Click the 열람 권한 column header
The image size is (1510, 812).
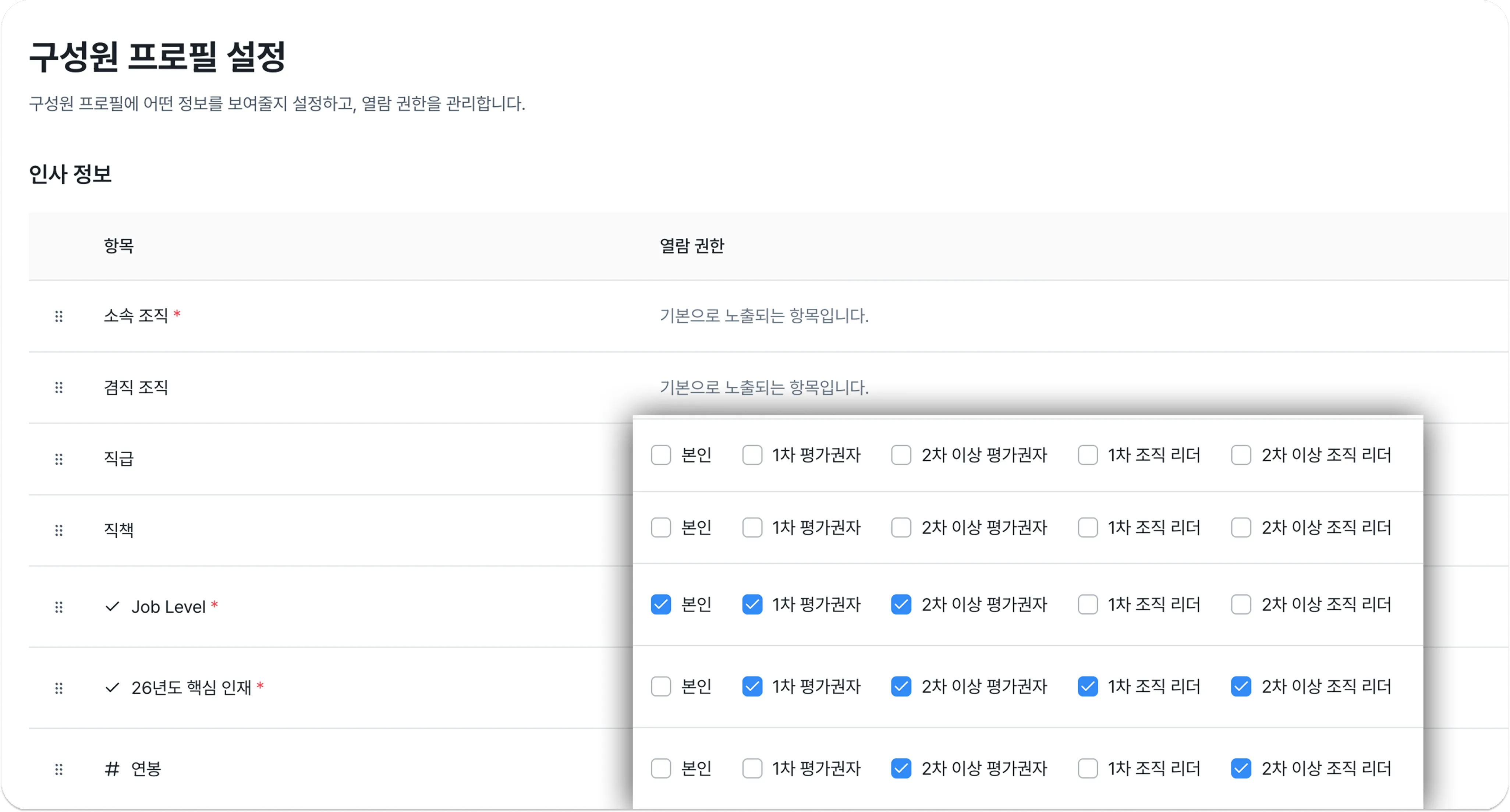[x=692, y=246]
